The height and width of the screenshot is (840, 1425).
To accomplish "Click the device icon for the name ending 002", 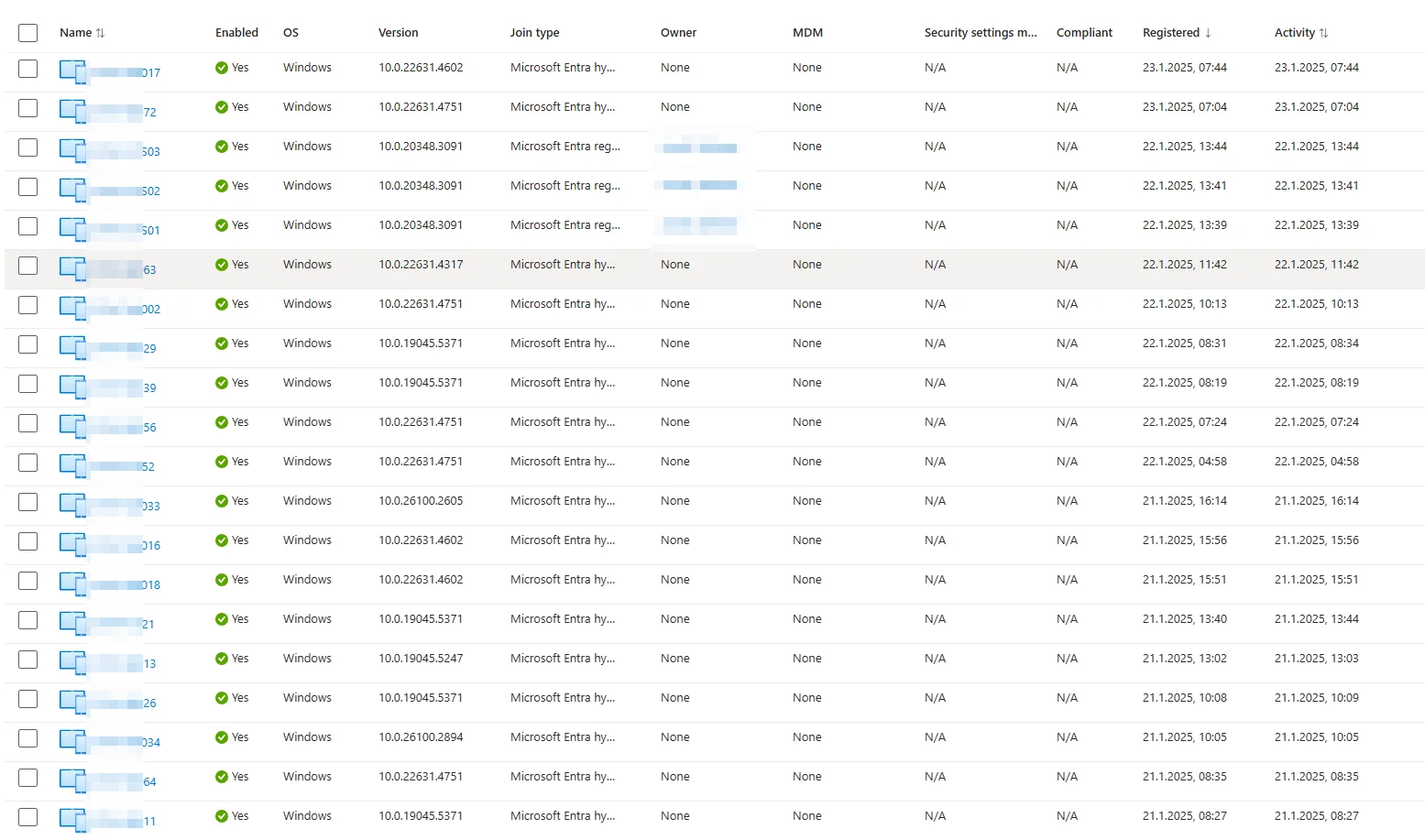I will (x=72, y=308).
